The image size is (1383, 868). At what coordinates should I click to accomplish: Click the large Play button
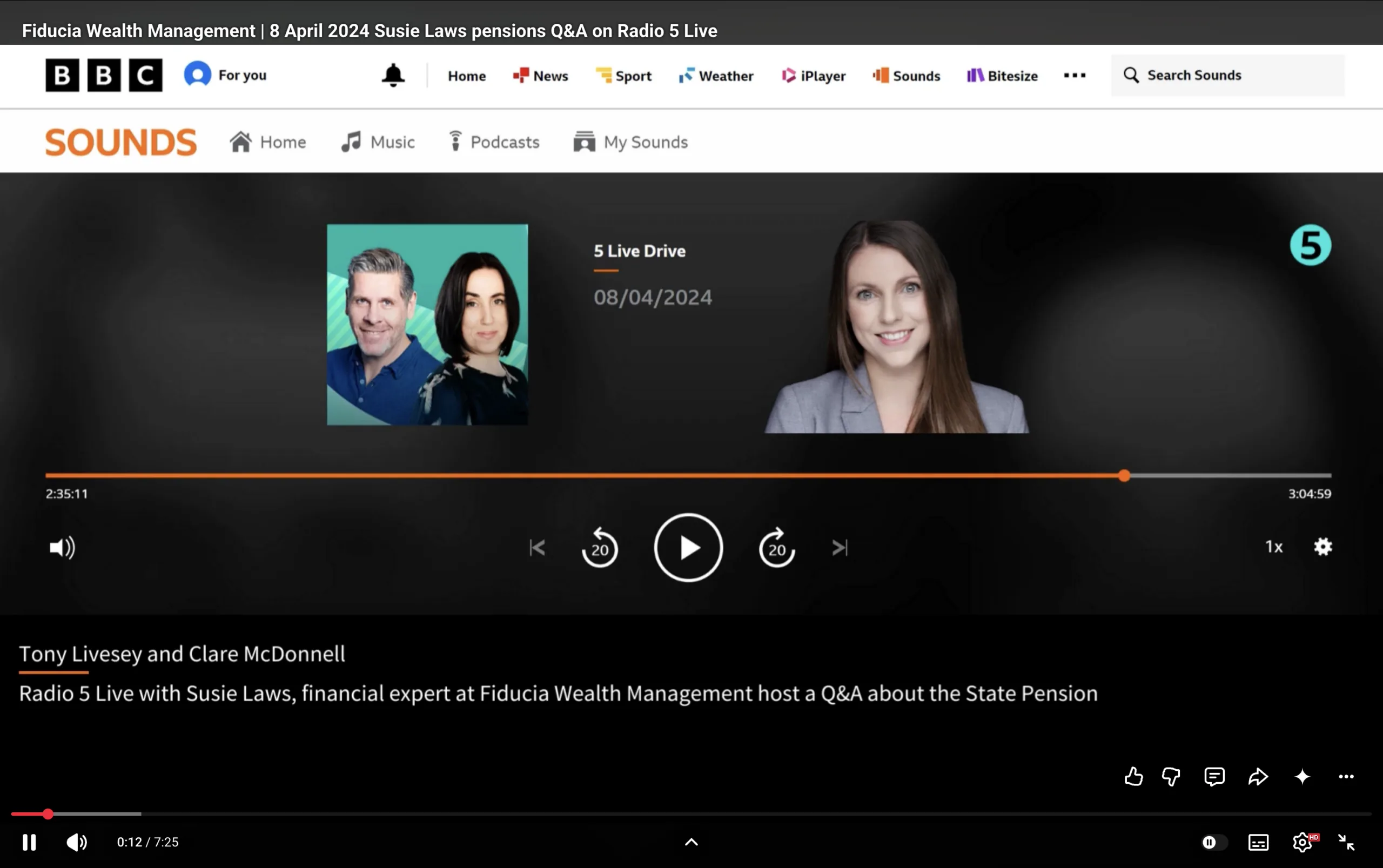pyautogui.click(x=688, y=548)
